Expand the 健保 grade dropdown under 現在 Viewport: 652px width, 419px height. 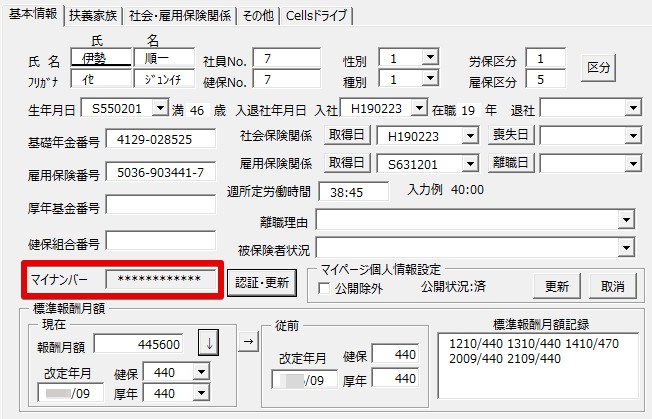click(x=201, y=371)
